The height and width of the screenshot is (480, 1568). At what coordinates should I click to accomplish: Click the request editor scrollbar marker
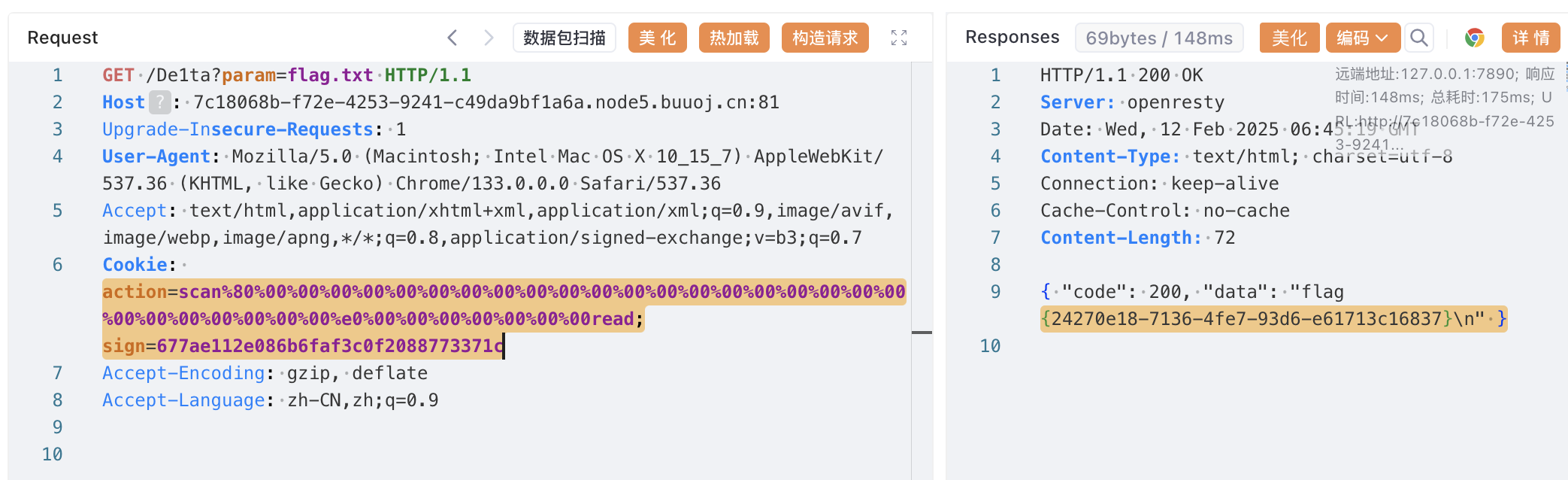pos(922,332)
